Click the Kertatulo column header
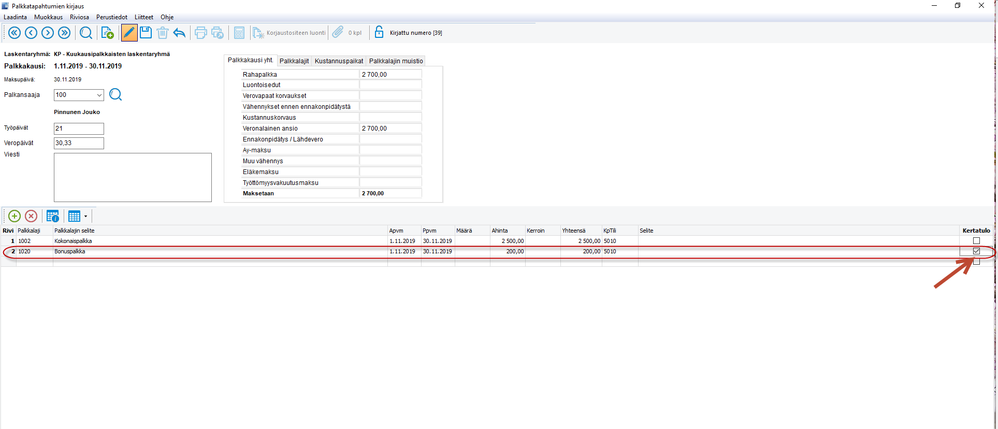The width and height of the screenshot is (998, 429). click(976, 230)
